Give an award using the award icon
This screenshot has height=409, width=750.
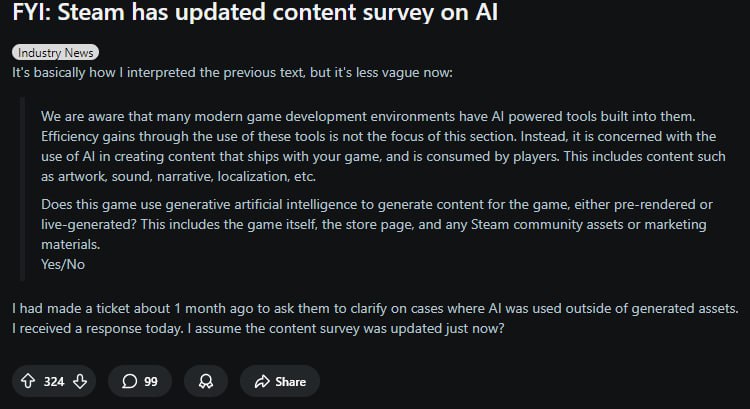pyautogui.click(x=205, y=381)
